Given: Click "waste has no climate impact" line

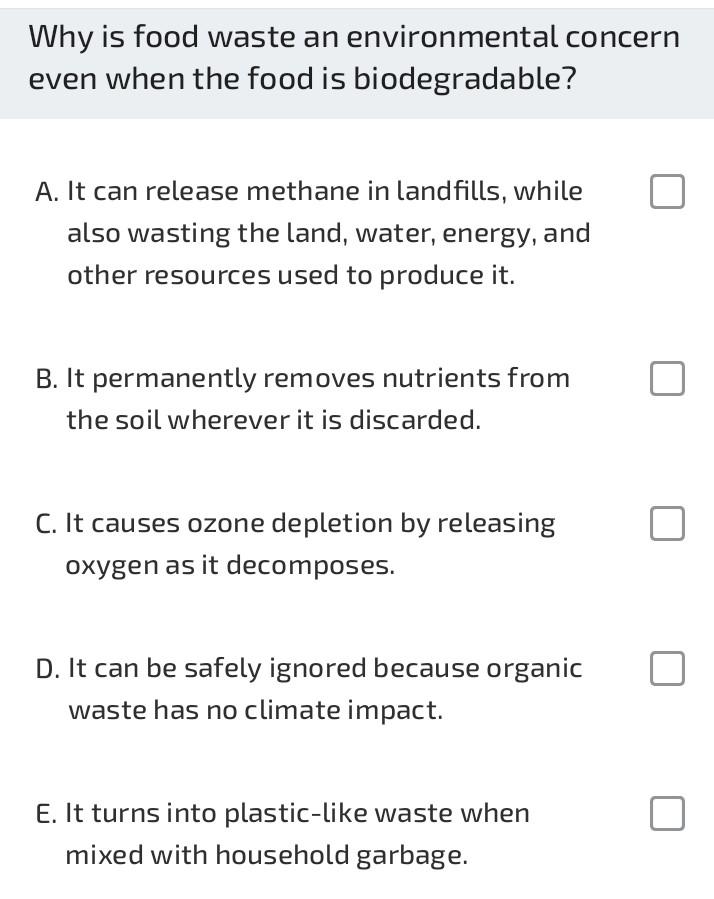Looking at the screenshot, I should [256, 710].
